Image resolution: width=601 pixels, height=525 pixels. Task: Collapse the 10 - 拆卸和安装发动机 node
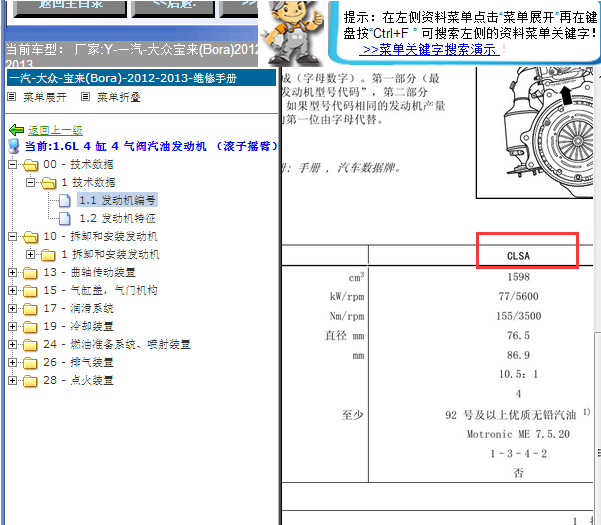pos(12,236)
